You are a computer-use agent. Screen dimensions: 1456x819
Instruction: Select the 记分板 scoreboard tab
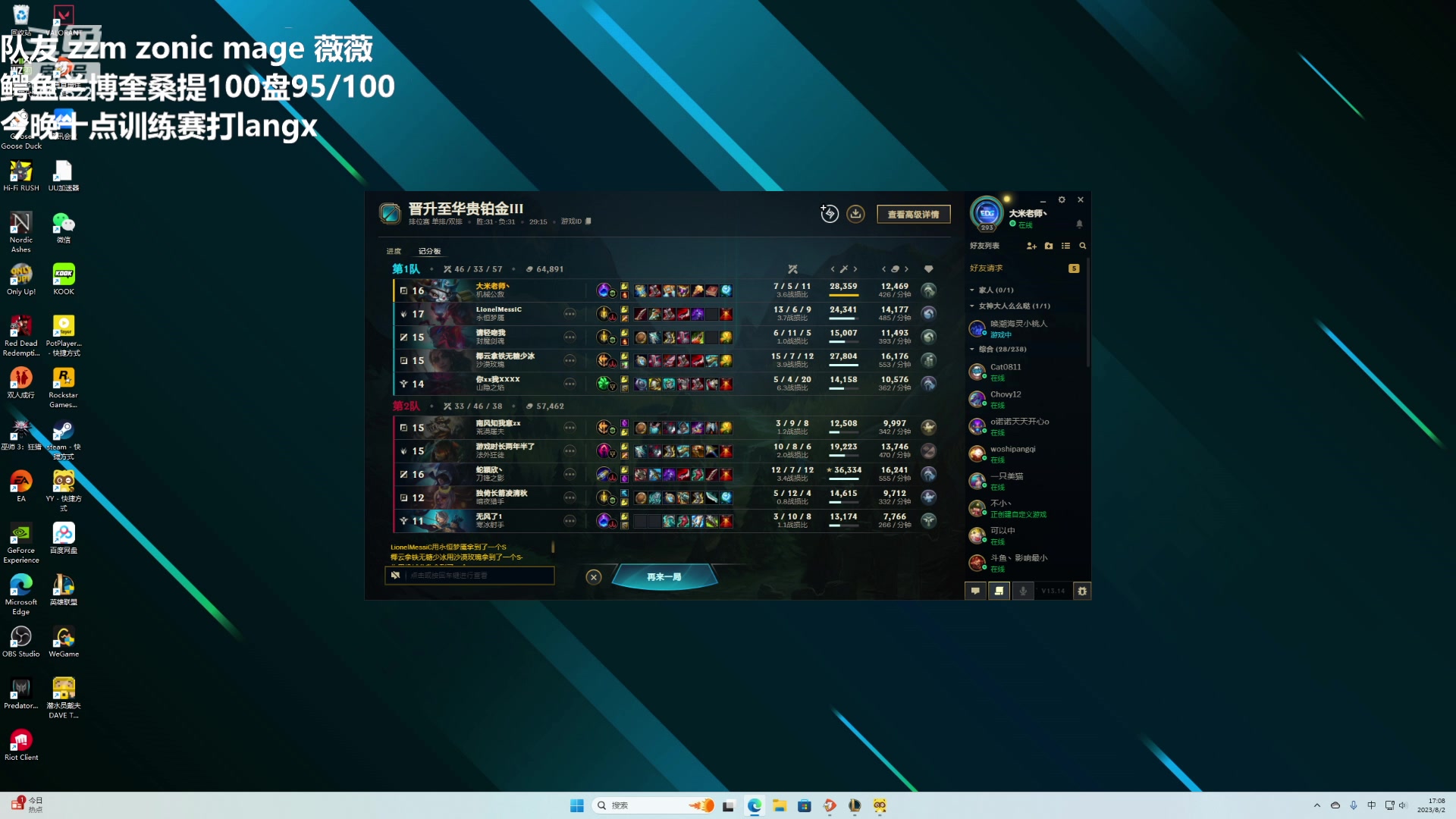(x=429, y=251)
